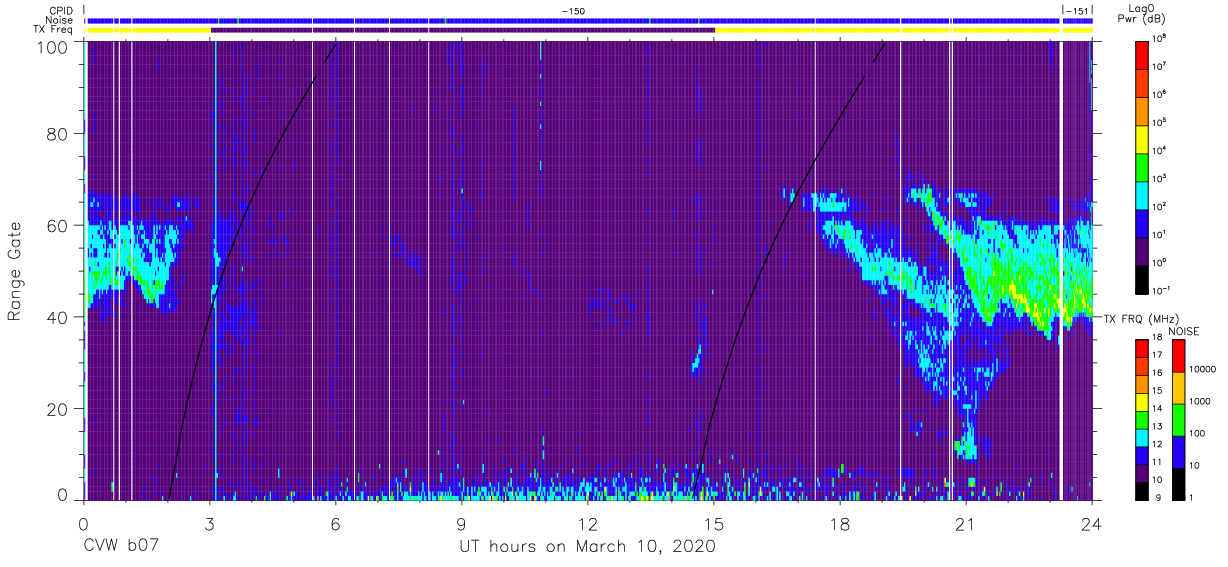Click the '60' tick on the Range Gate axis

point(58,225)
